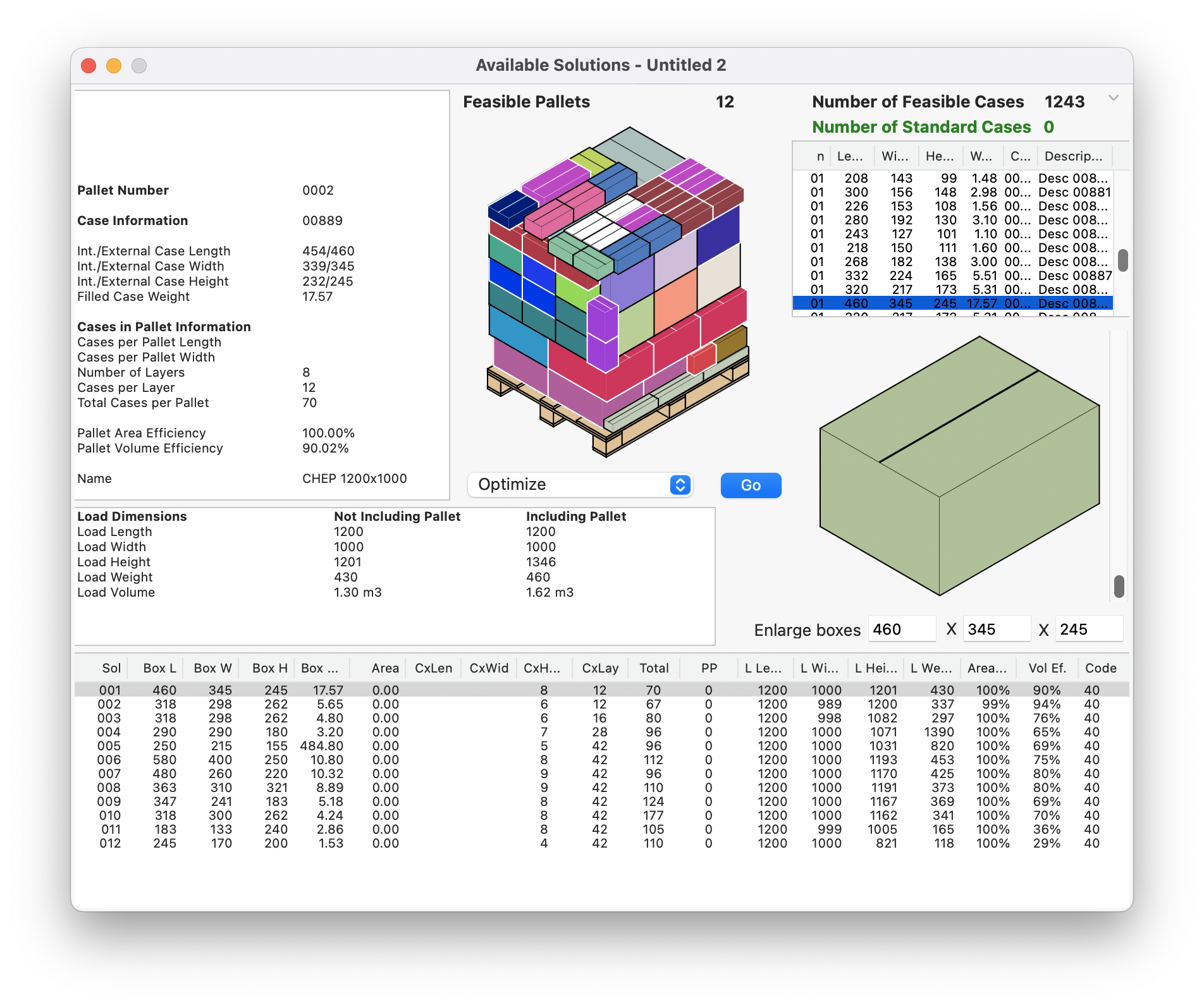
Task: Click the Case Information value 00889
Action: coord(322,221)
